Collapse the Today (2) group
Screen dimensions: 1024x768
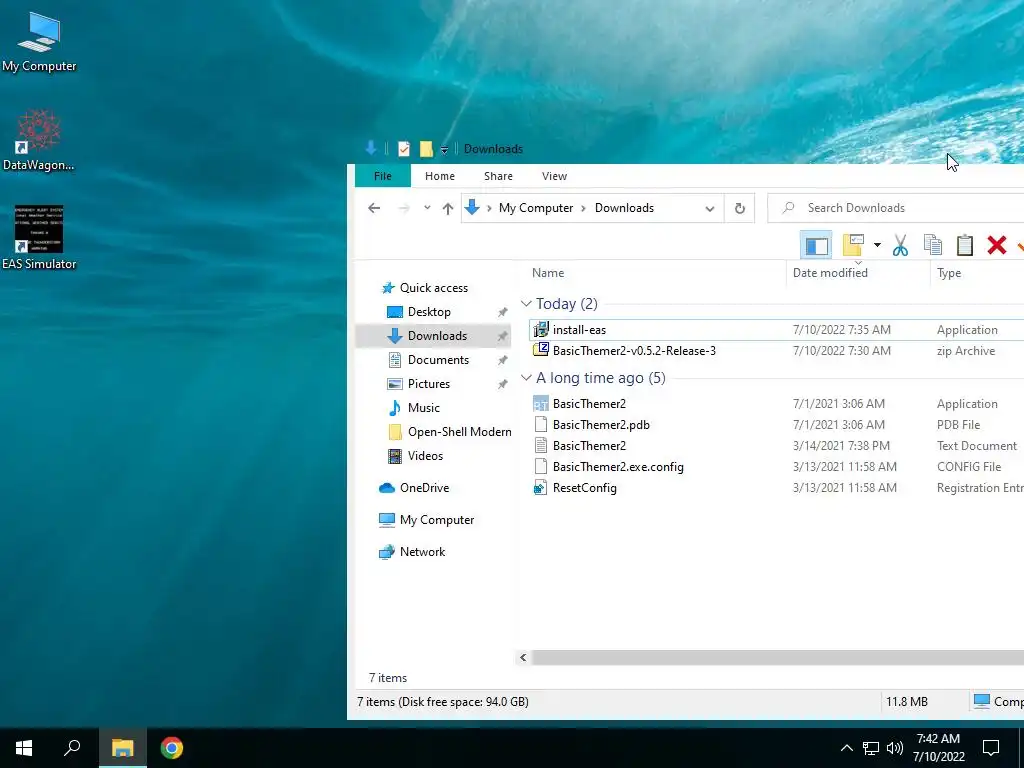tap(526, 304)
